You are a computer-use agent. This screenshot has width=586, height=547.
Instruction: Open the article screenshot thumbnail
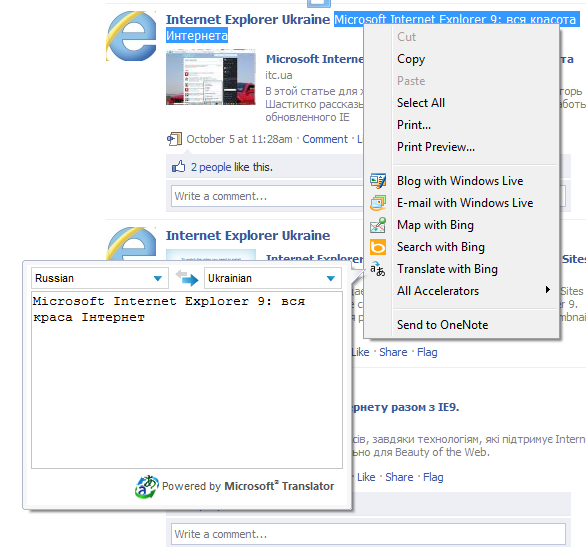[x=211, y=77]
